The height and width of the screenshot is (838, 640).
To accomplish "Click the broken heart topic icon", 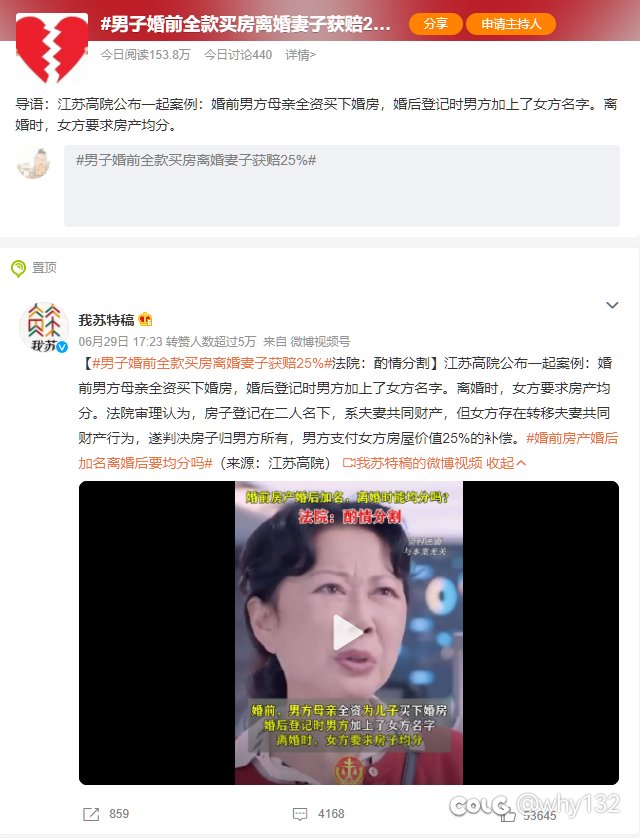I will 52,49.
